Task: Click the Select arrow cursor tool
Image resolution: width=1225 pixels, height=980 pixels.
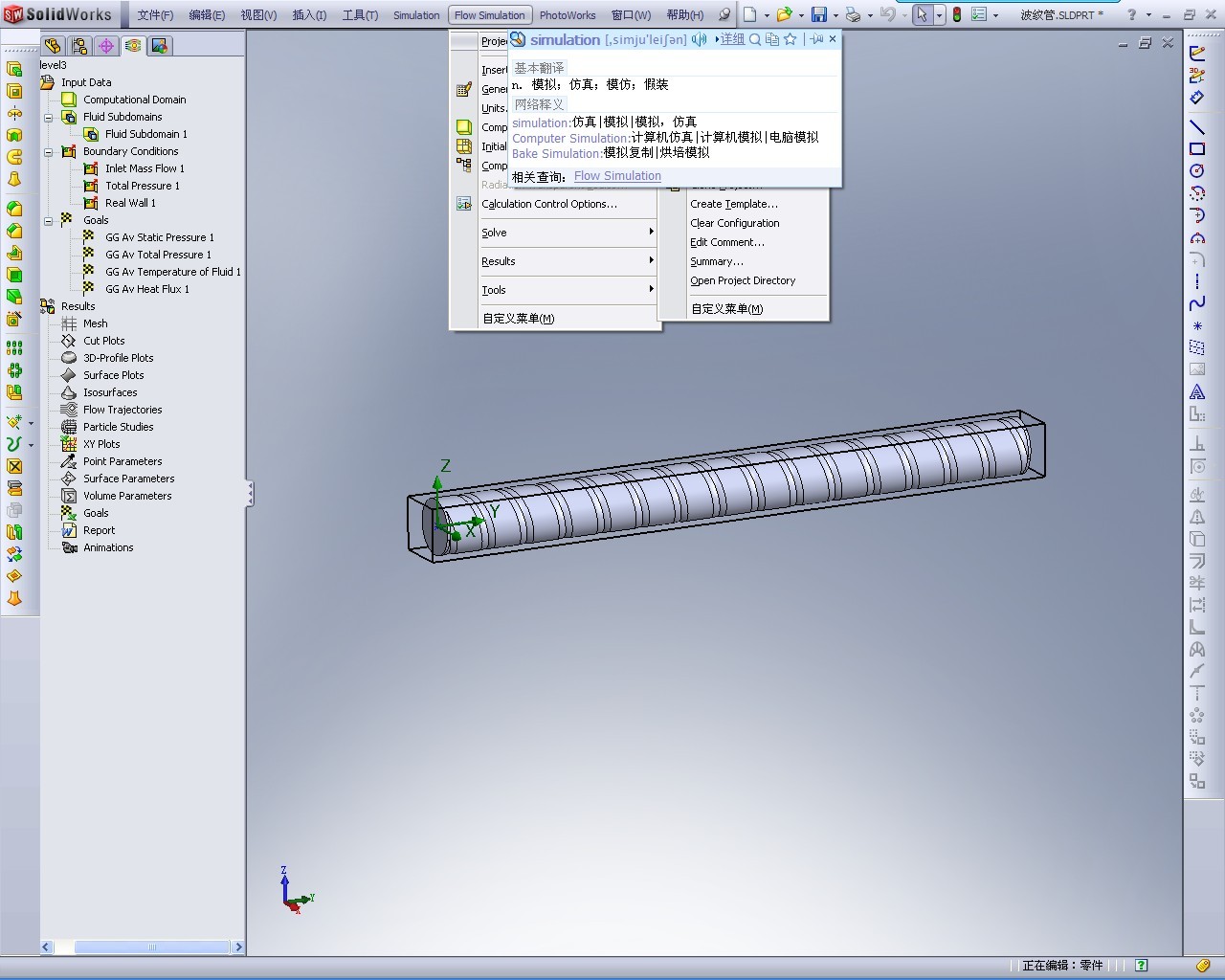Action: [922, 14]
